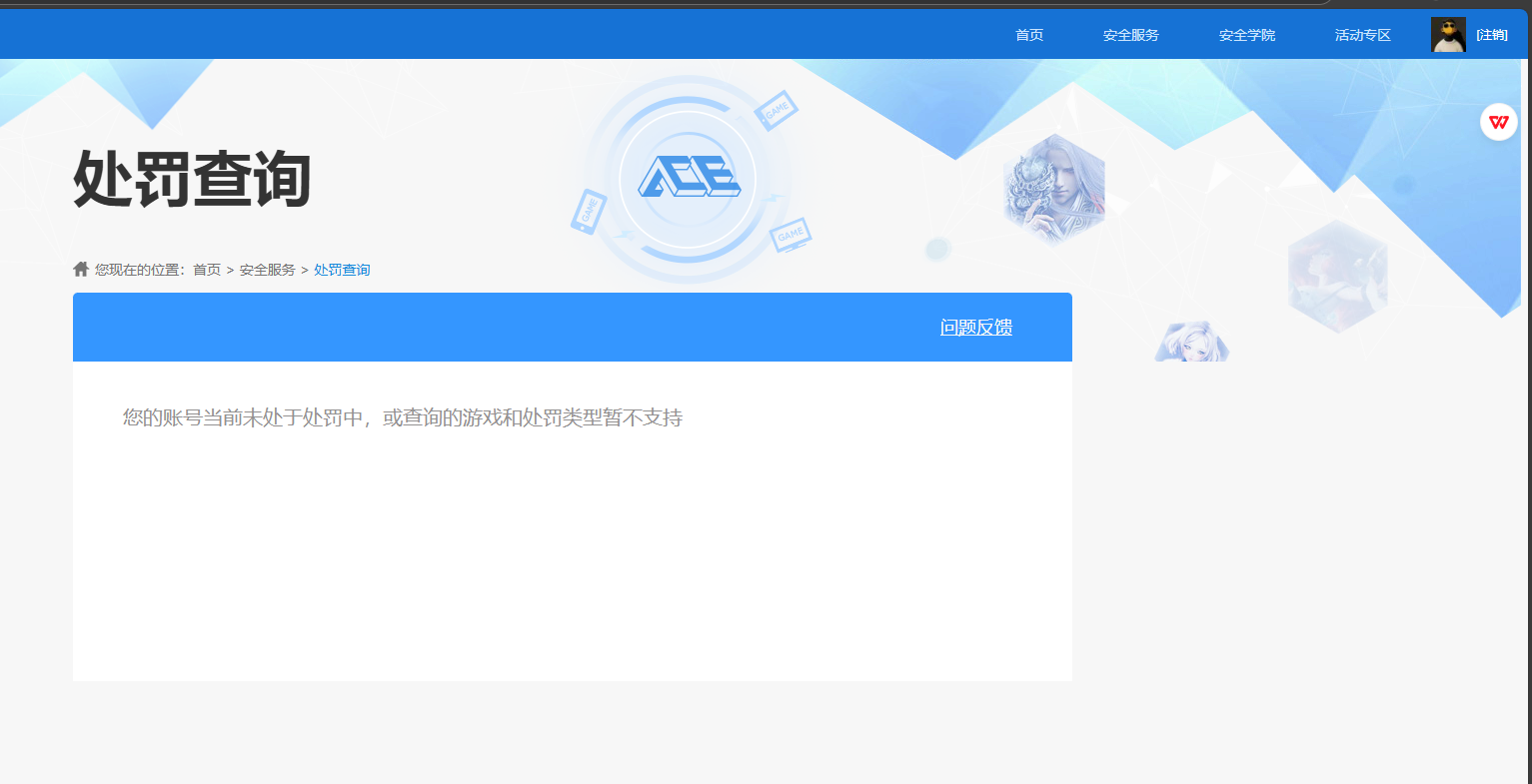Open the 安全服务 menu item
Screen dimensions: 1532x784
[1130, 34]
